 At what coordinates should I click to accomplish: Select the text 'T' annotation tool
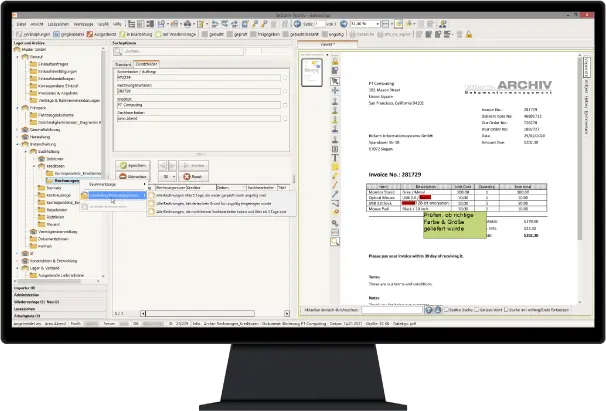tap(335, 158)
